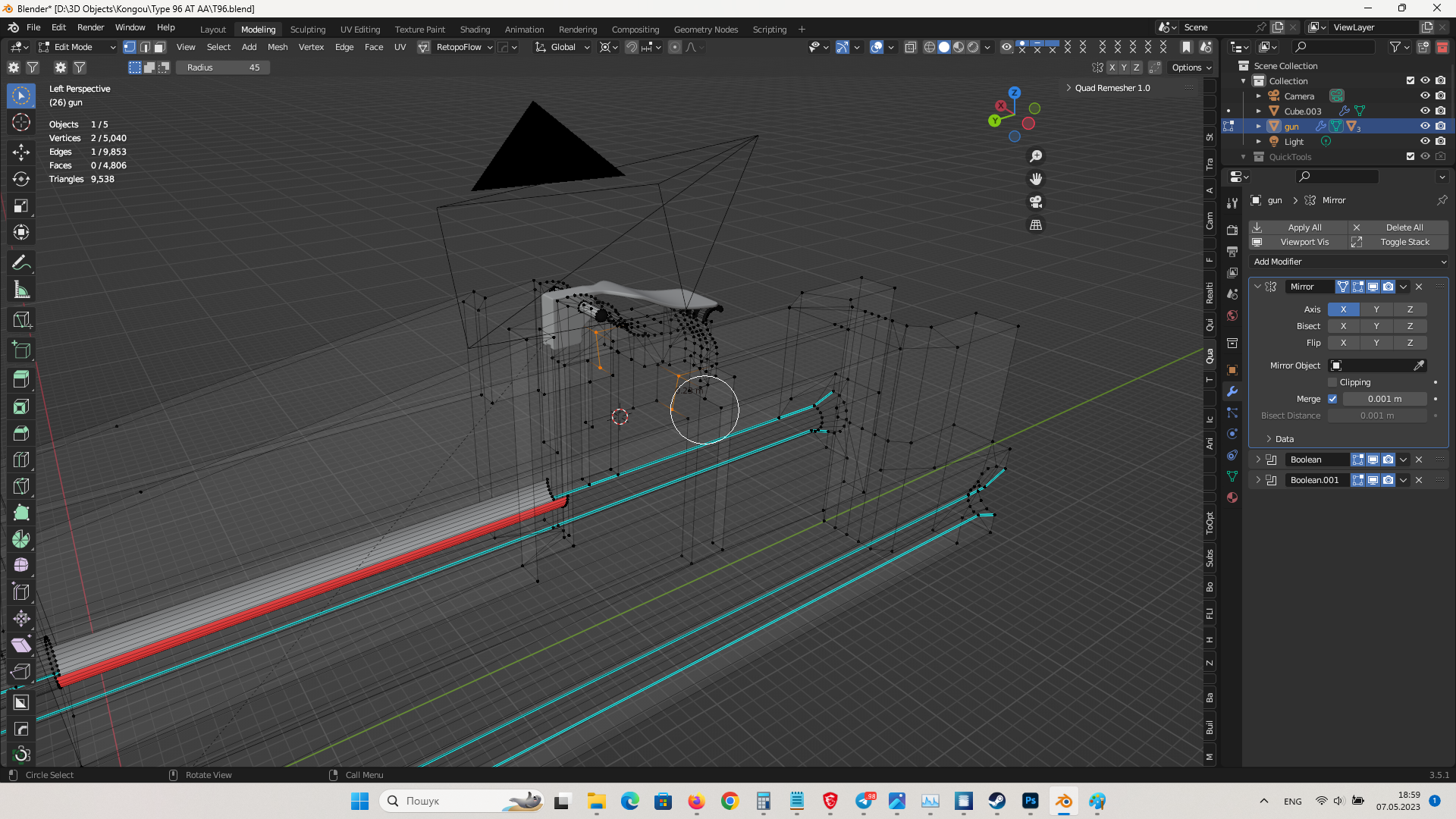Select the Measure tool
The width and height of the screenshot is (1456, 819).
coord(21,290)
